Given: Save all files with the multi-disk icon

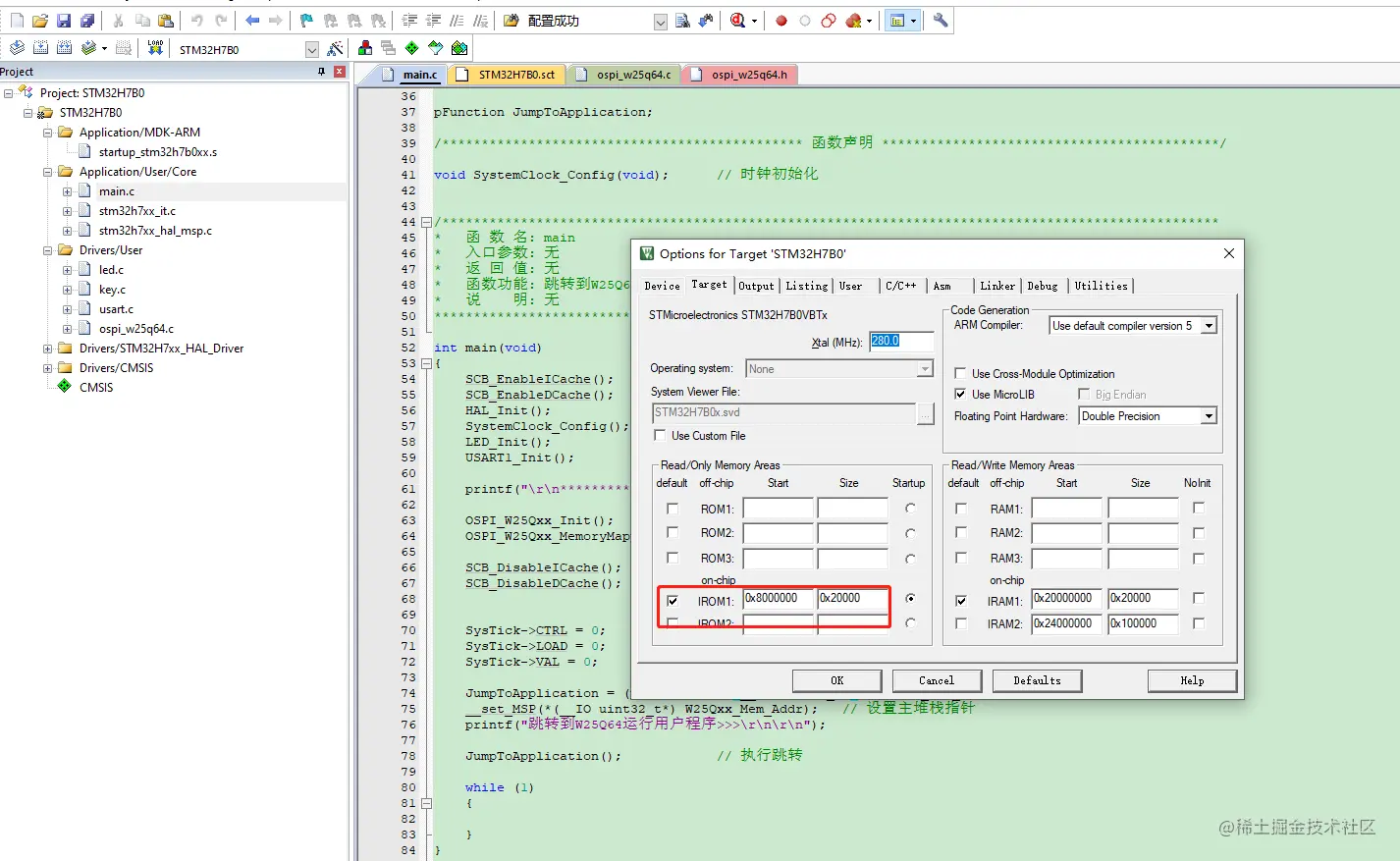Looking at the screenshot, I should pos(87,21).
